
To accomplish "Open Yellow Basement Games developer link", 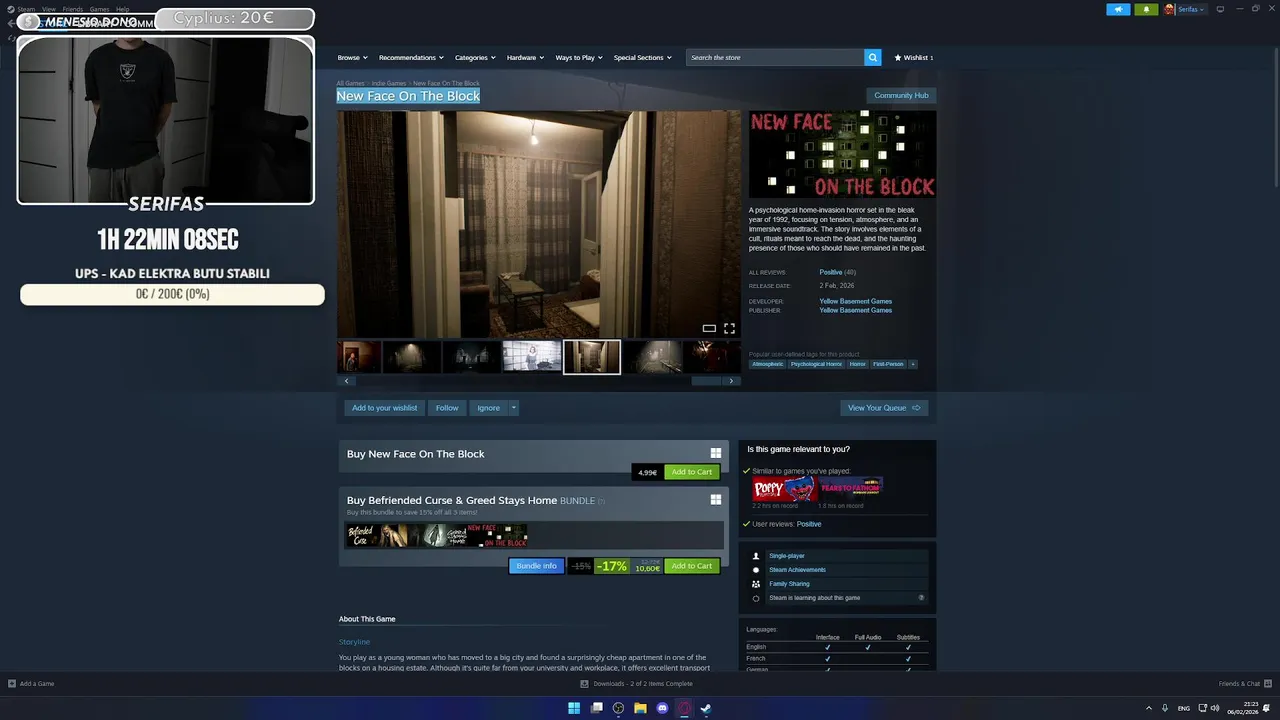I will pos(855,301).
